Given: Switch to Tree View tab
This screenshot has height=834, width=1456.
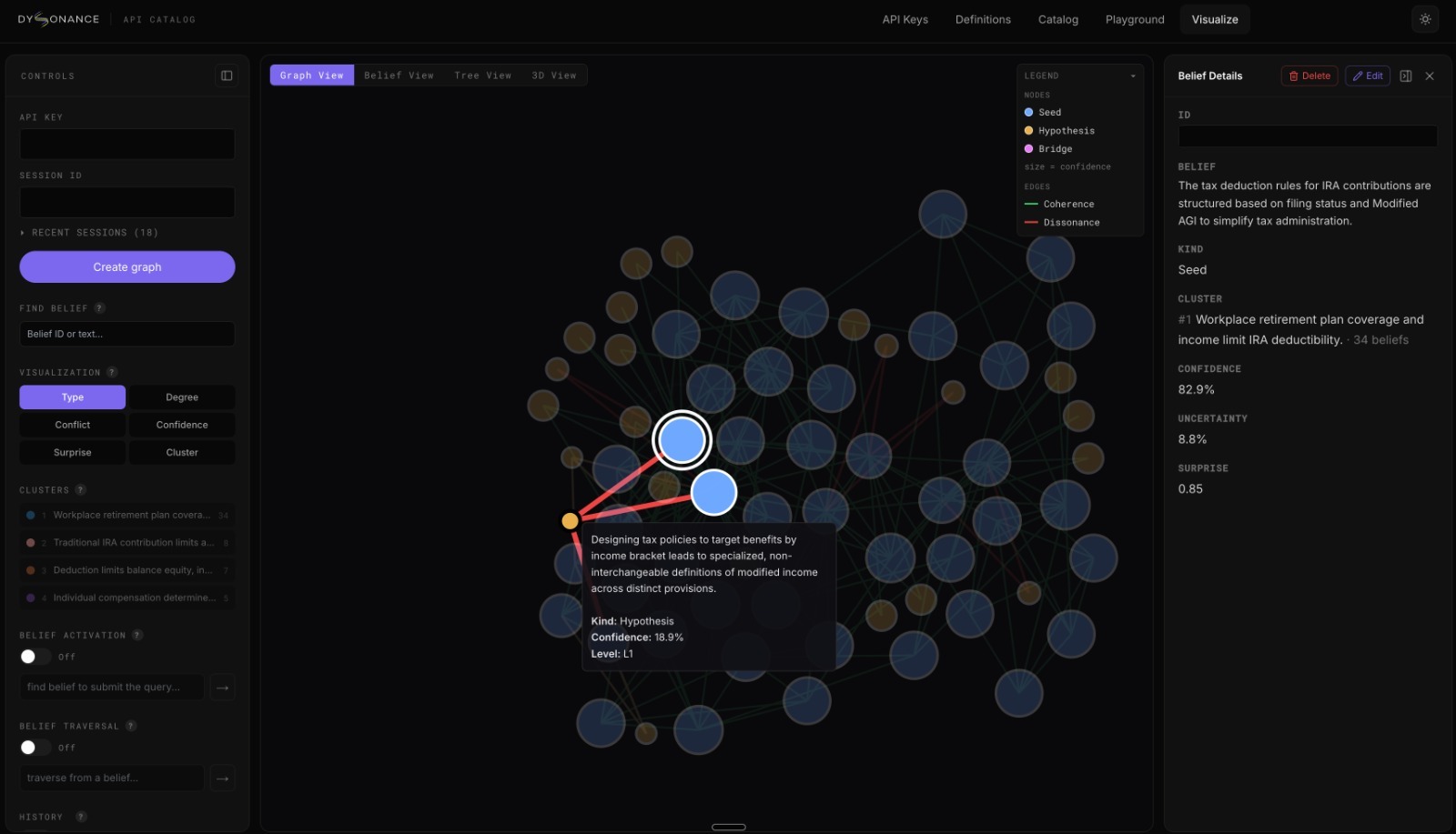Looking at the screenshot, I should [x=483, y=75].
